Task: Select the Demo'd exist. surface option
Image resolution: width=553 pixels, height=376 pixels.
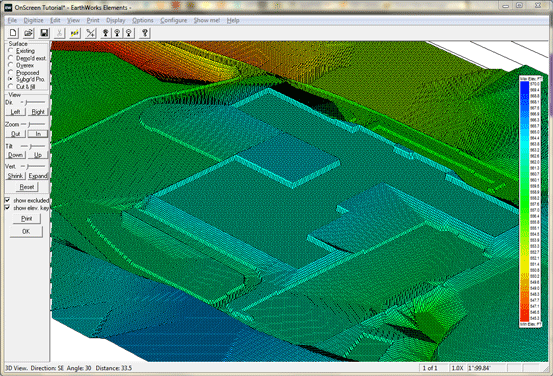Action: (x=27, y=58)
